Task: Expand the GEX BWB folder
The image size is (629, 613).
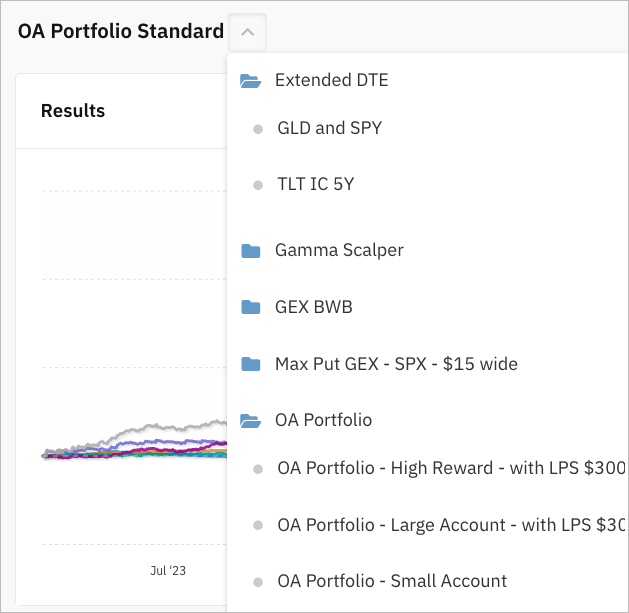Action: pyautogui.click(x=314, y=307)
